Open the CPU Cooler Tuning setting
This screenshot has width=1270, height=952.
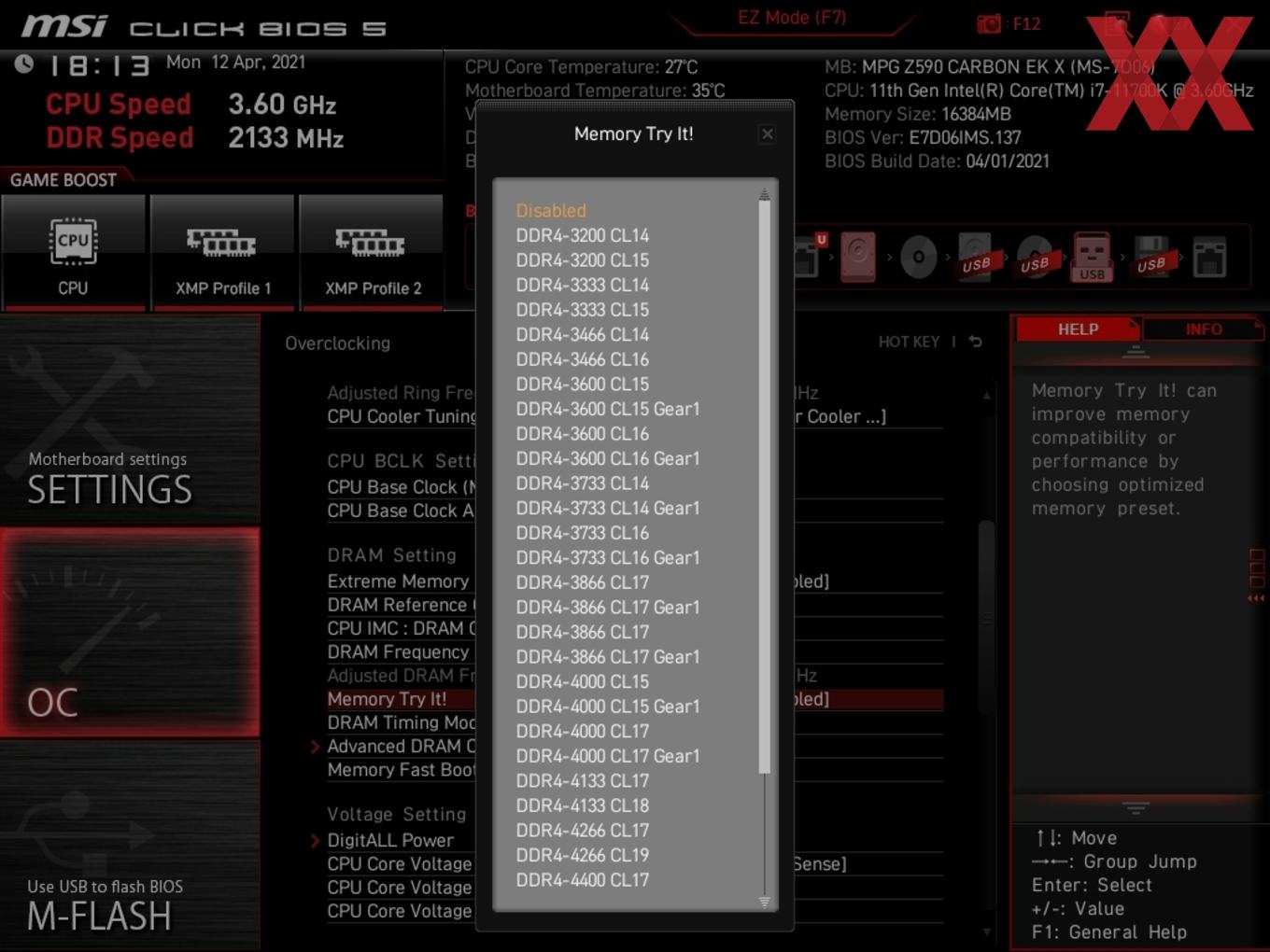634,416
